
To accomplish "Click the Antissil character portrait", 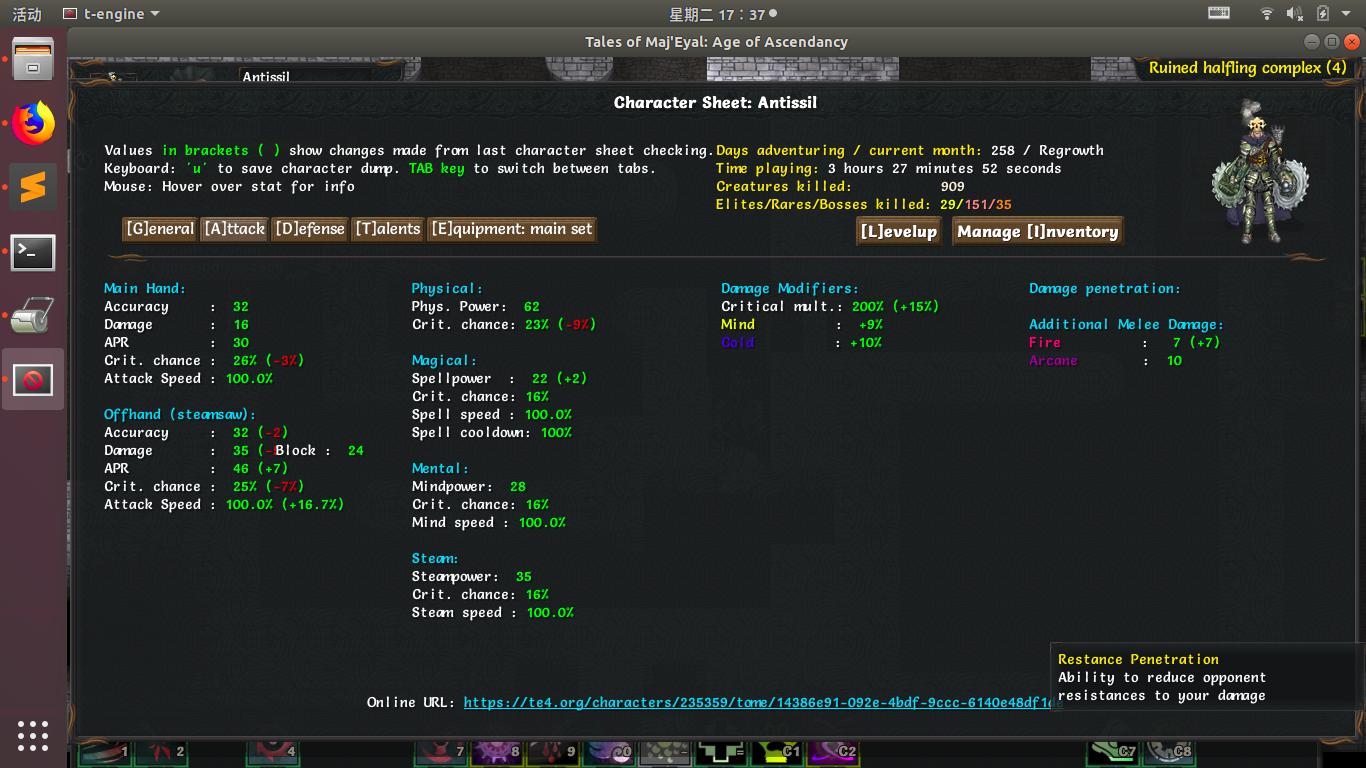I will (x=1259, y=171).
